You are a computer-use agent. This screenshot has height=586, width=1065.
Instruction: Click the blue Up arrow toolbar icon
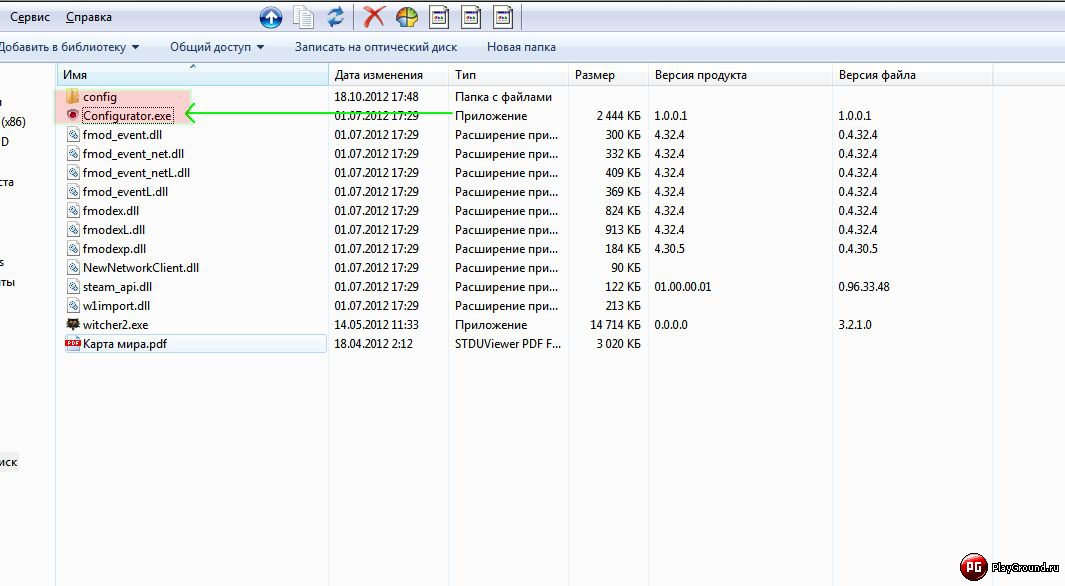click(x=271, y=17)
